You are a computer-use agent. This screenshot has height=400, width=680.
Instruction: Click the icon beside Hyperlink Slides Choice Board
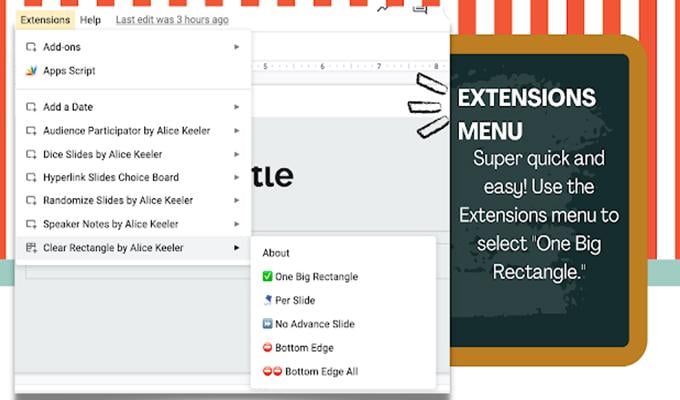pos(31,177)
